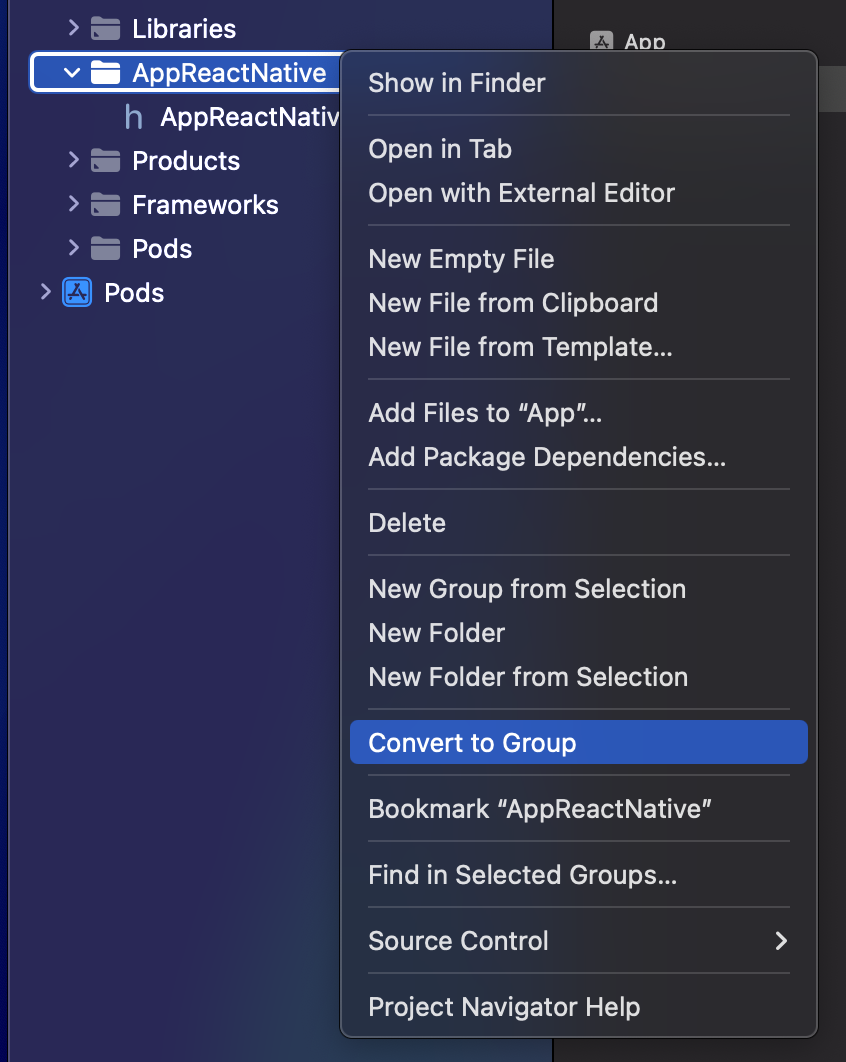Choose Convert to Group

[472, 743]
